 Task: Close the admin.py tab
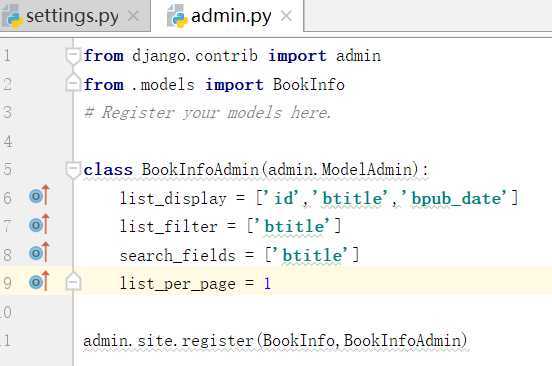(287, 16)
